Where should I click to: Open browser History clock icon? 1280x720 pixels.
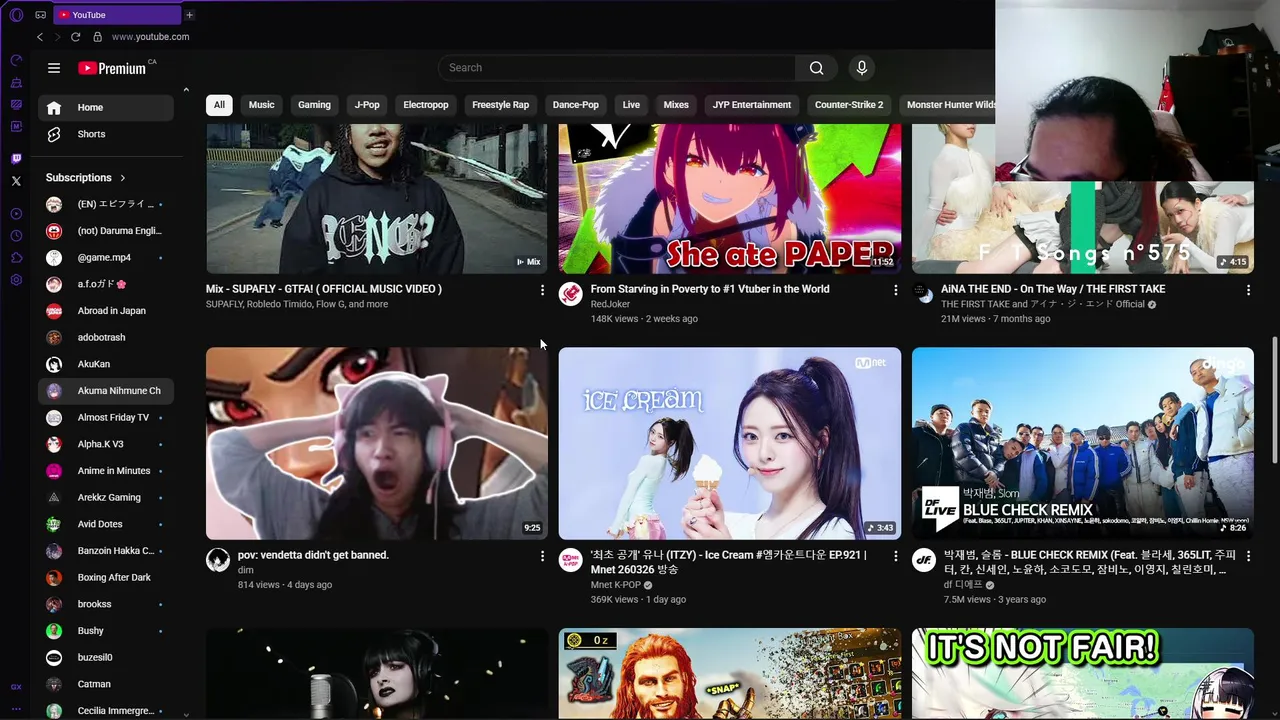tap(16, 236)
